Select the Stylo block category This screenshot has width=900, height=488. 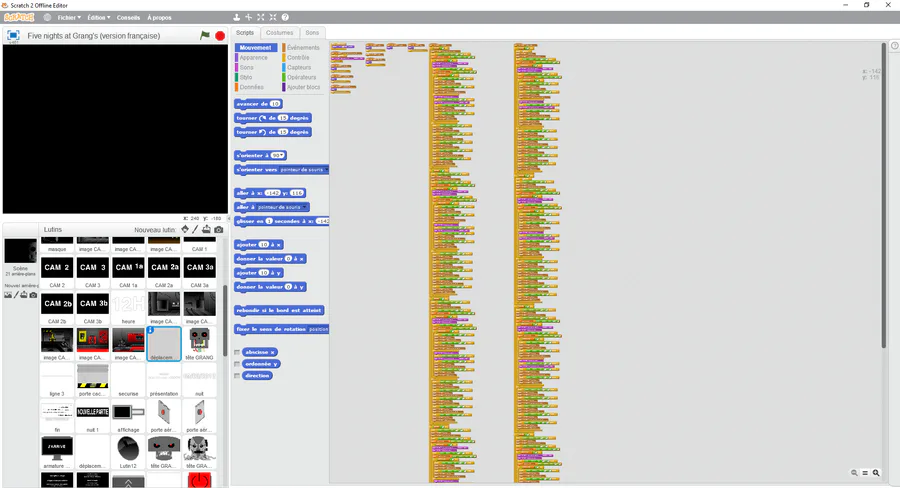pyautogui.click(x=246, y=77)
